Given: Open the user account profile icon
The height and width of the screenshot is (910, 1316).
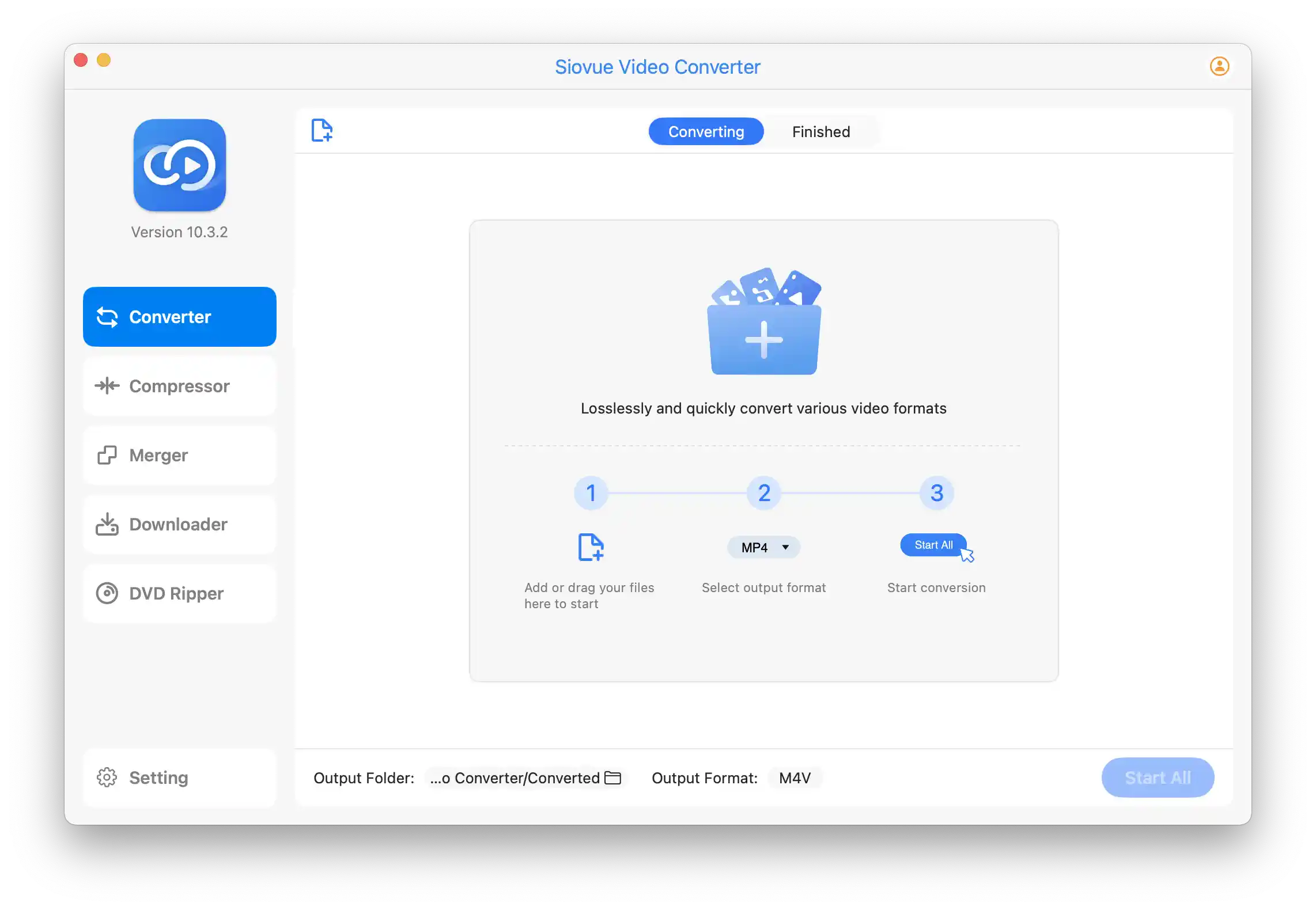Looking at the screenshot, I should (x=1219, y=66).
